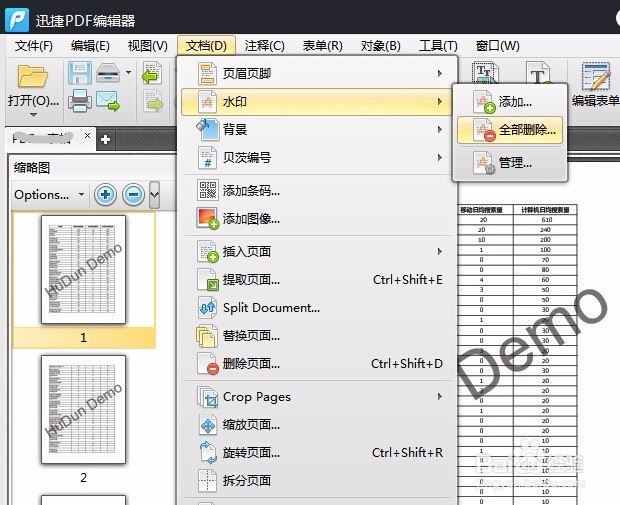Image resolution: width=620 pixels, height=505 pixels.
Task: Click the save floppy disk icon
Action: [80, 72]
